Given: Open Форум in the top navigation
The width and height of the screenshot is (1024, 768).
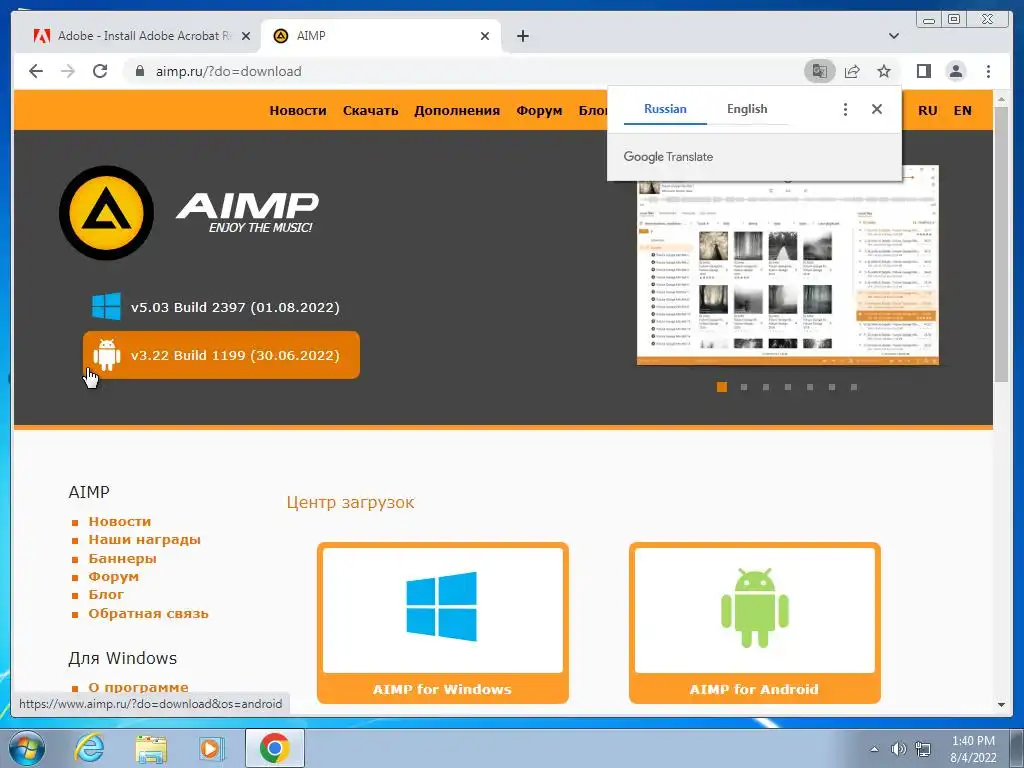Looking at the screenshot, I should 539,110.
